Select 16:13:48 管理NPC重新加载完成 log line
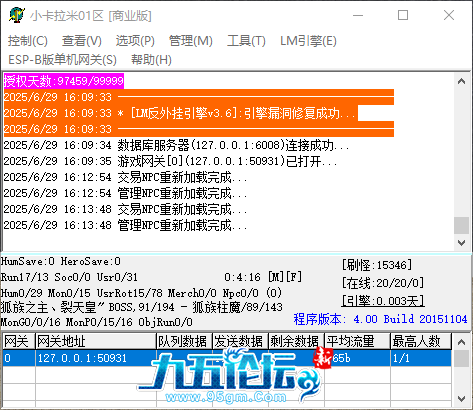473x410 pixels. click(x=126, y=225)
